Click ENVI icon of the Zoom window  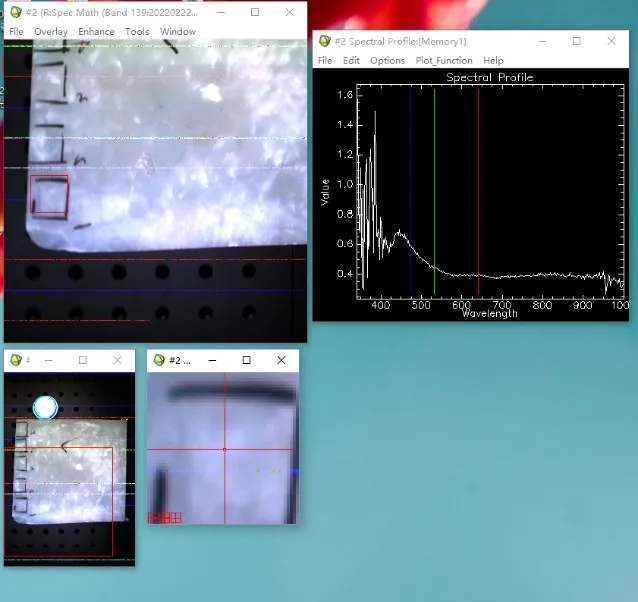tap(159, 360)
